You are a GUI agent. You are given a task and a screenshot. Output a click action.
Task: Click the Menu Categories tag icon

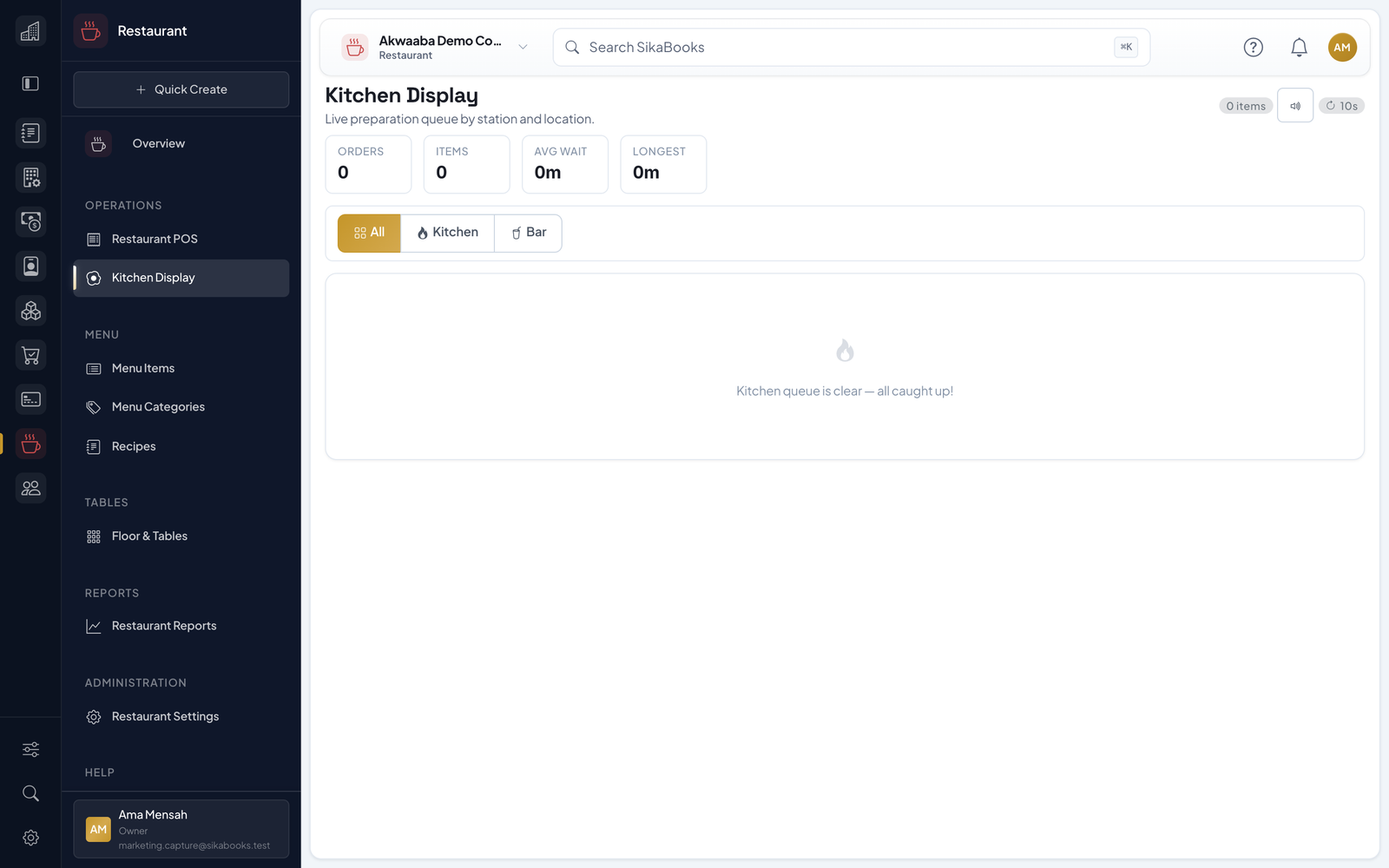tap(94, 407)
